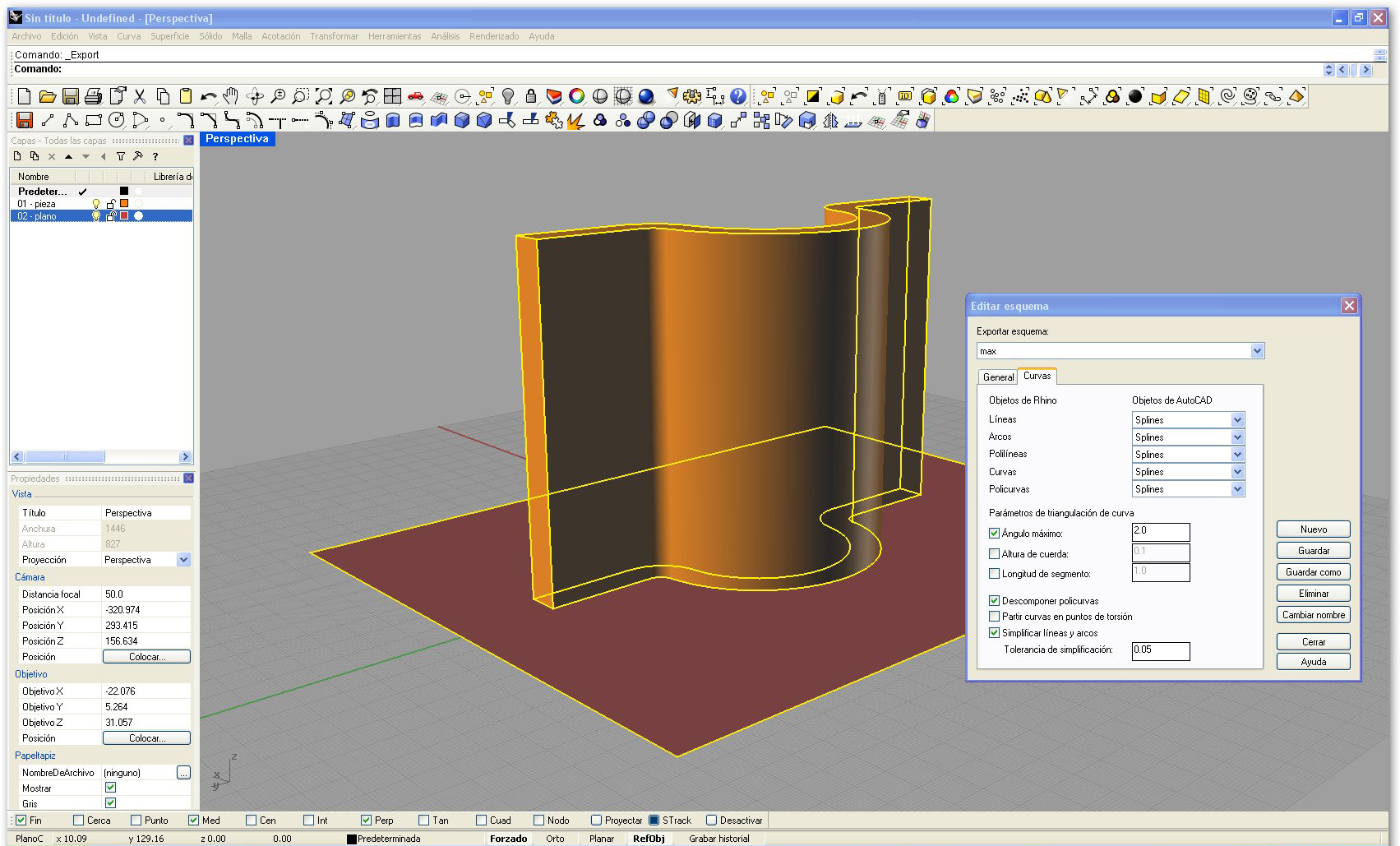The height and width of the screenshot is (846, 1400).
Task: Switch to the General tab
Action: pos(998,377)
